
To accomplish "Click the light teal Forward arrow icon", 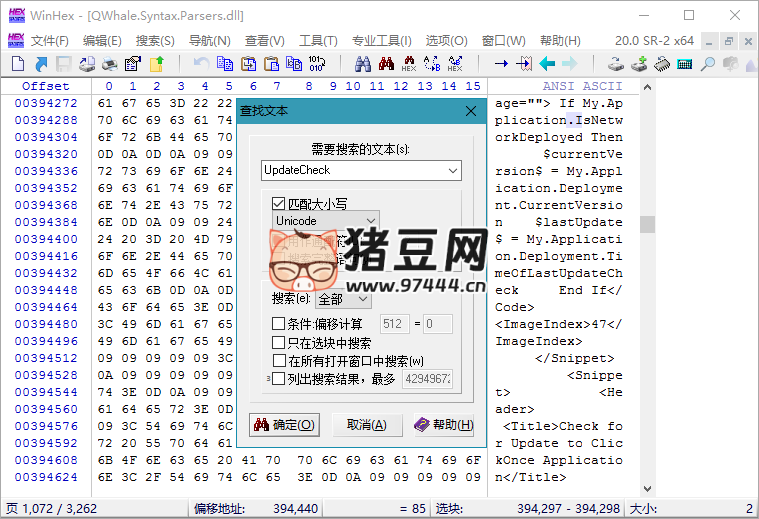I will tap(570, 63).
